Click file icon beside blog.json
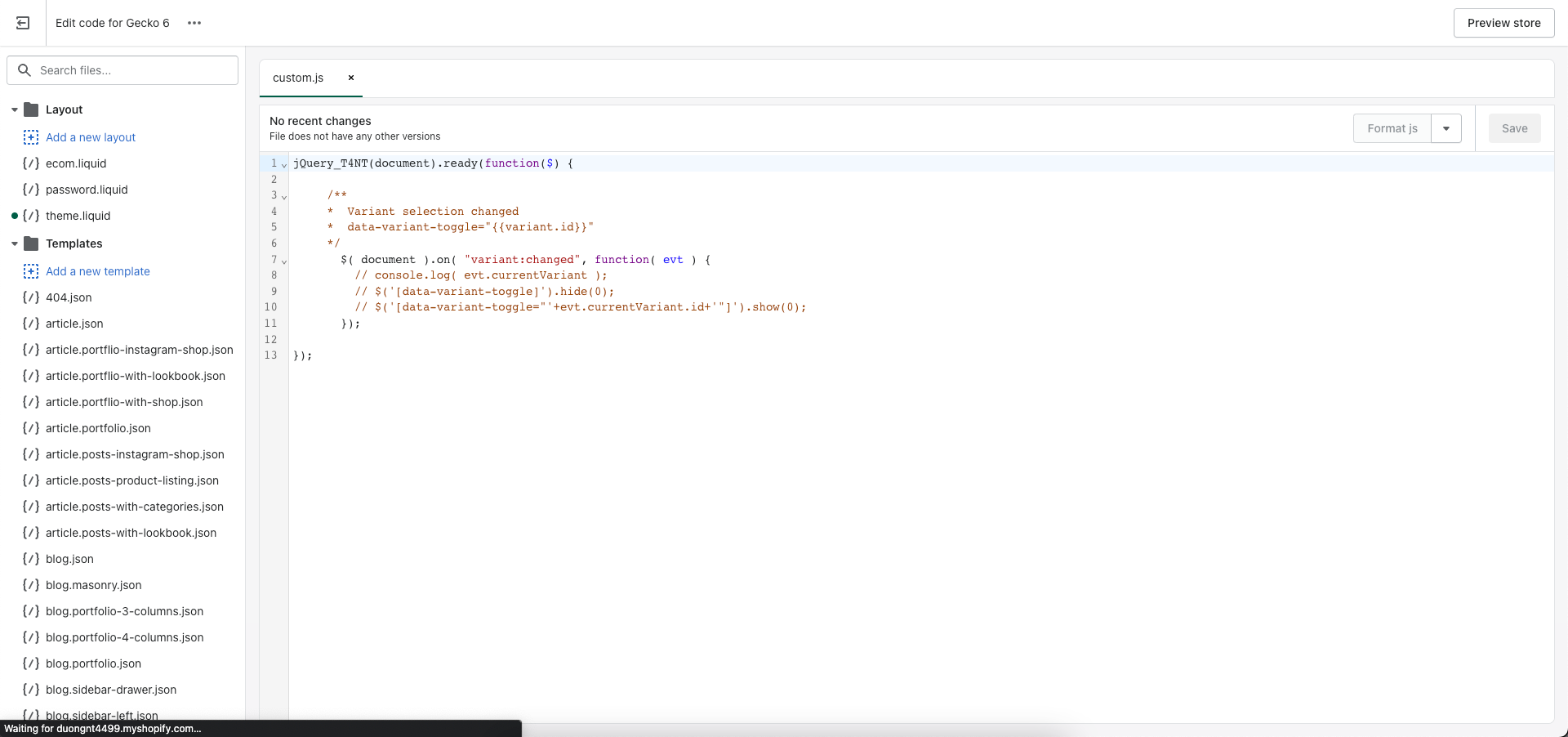This screenshot has width=1568, height=737. (x=31, y=559)
